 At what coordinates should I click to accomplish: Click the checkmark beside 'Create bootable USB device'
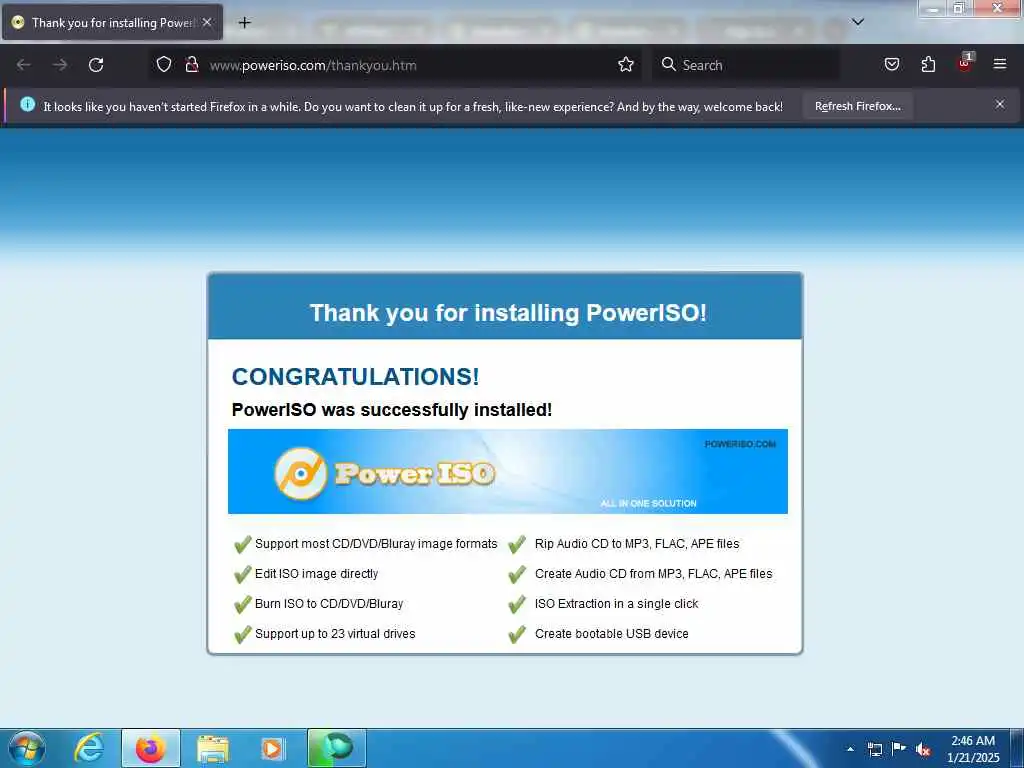click(x=517, y=633)
